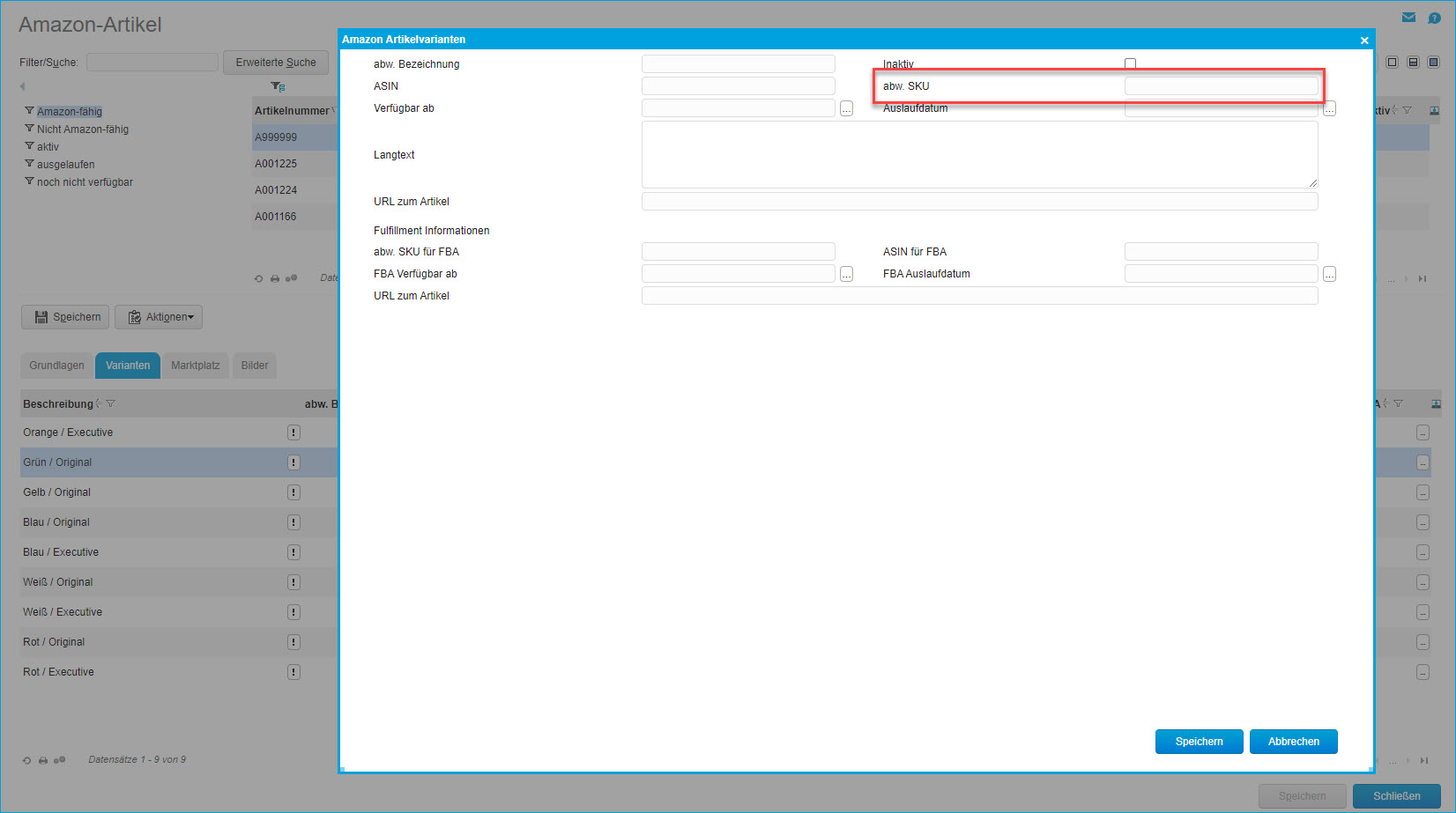Focus the abw. SKU für FBA field
The height and width of the screenshot is (813, 1456).
pyautogui.click(x=739, y=252)
